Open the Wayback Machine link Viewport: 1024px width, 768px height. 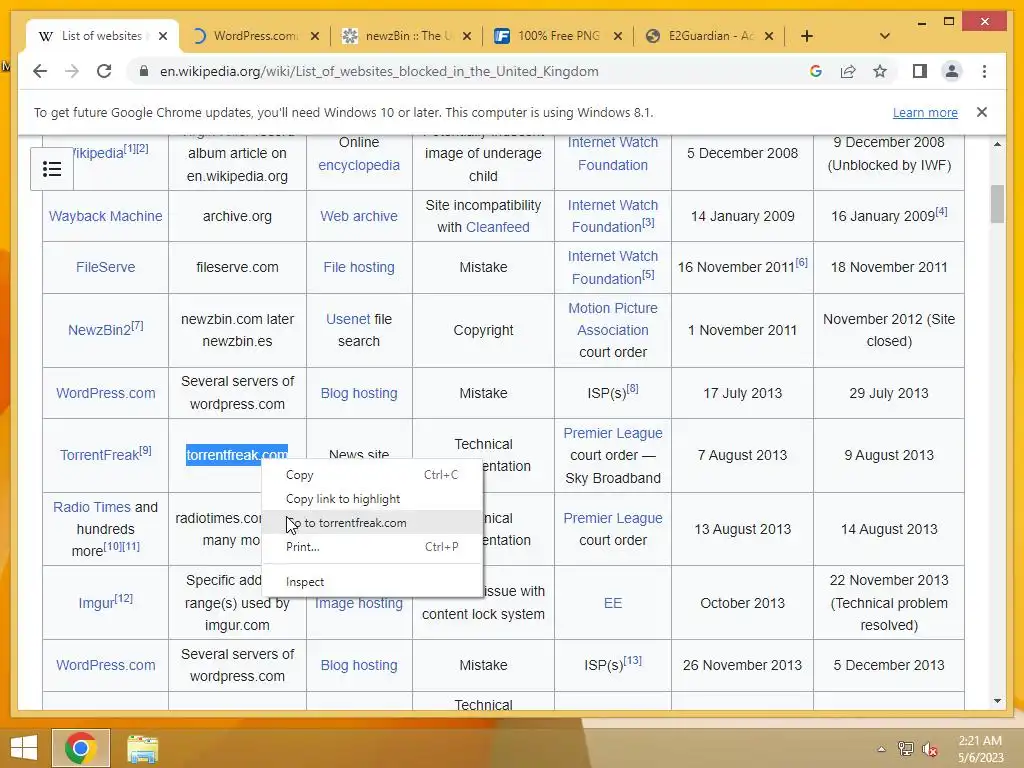tap(105, 216)
